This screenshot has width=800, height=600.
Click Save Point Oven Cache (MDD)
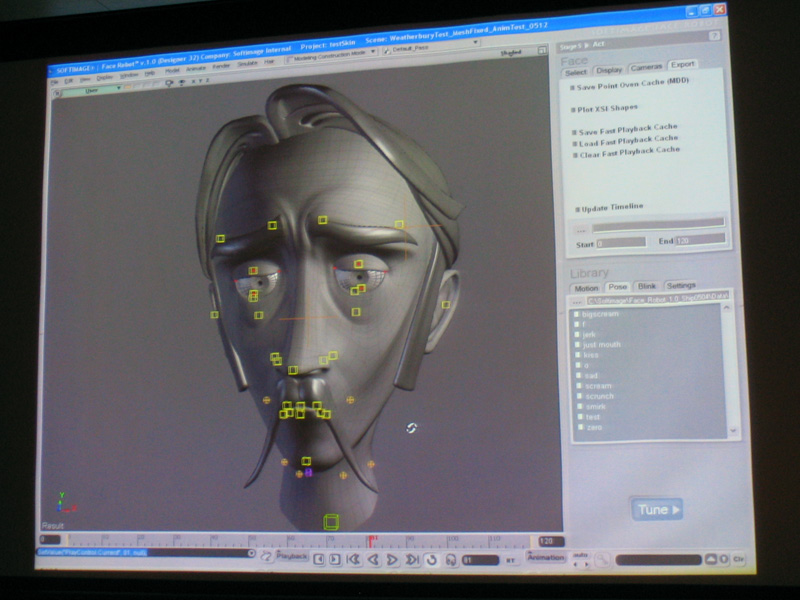coord(630,84)
